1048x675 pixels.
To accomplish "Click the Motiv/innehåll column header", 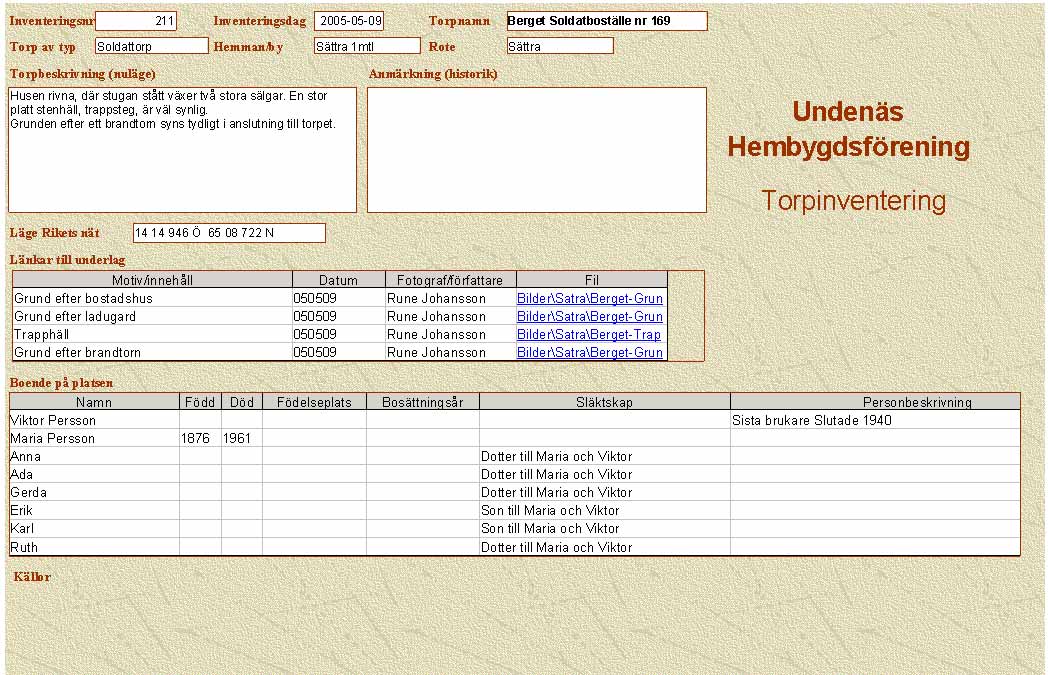I will tap(152, 280).
